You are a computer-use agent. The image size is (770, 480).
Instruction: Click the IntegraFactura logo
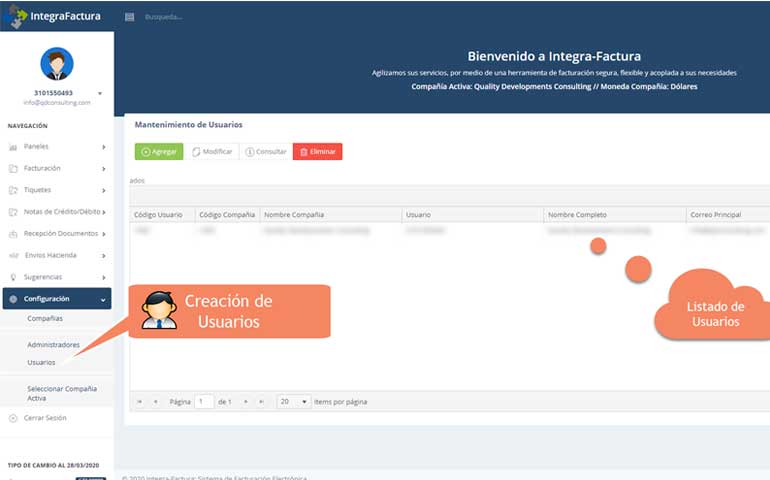pyautogui.click(x=55, y=16)
